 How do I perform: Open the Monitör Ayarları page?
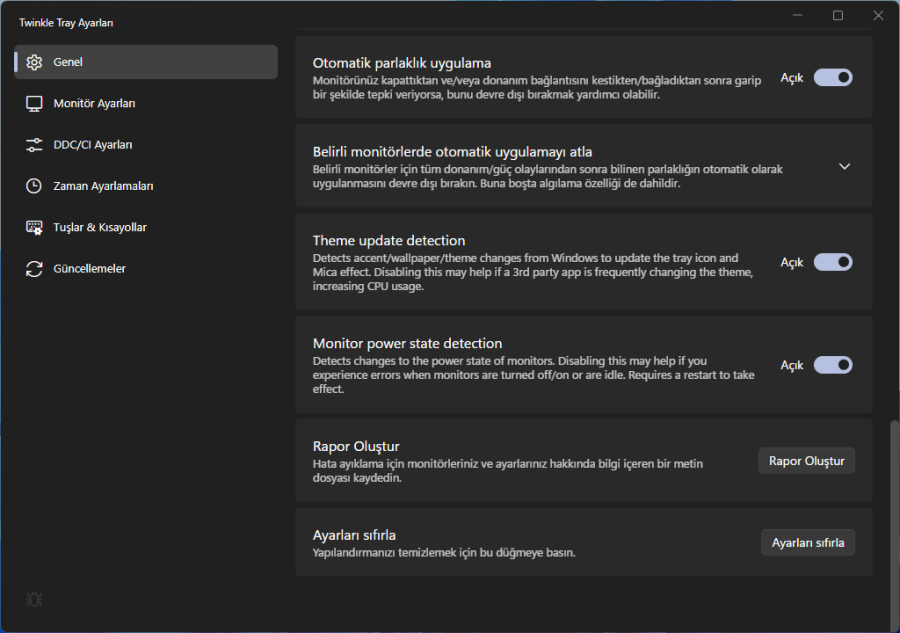(x=94, y=103)
